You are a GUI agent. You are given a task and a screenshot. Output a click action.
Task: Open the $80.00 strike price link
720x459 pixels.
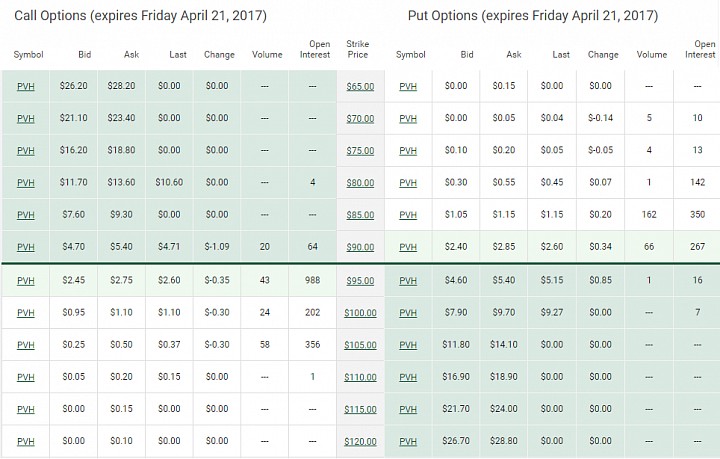click(x=360, y=183)
